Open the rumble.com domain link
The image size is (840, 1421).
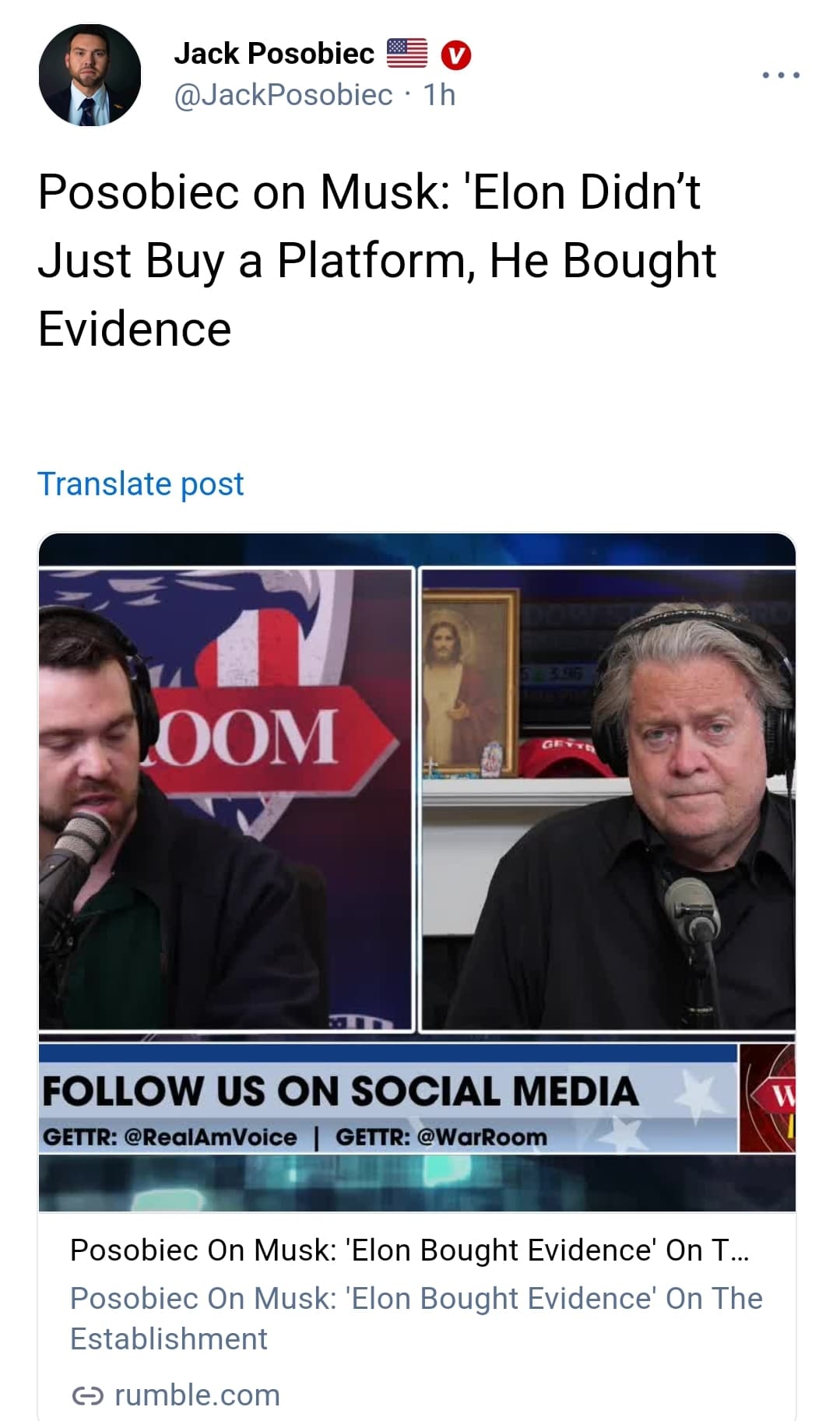coord(197,1395)
